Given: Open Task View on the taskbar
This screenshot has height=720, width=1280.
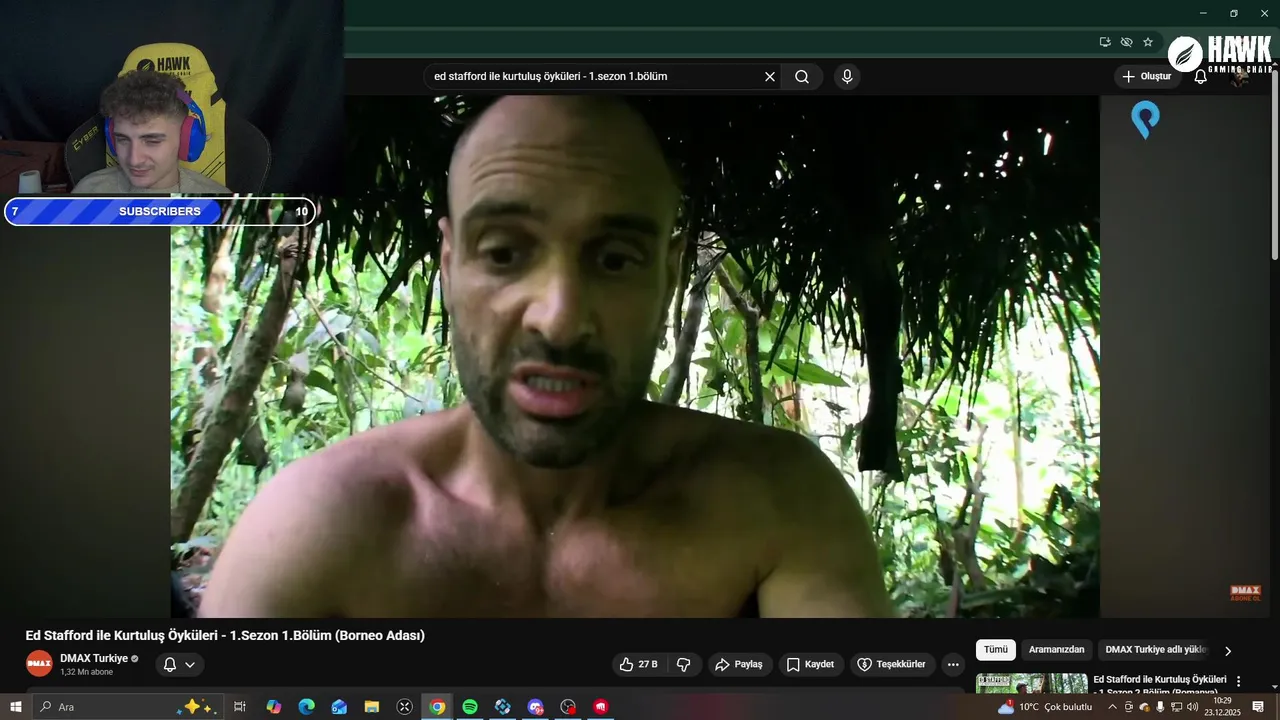Looking at the screenshot, I should [240, 707].
